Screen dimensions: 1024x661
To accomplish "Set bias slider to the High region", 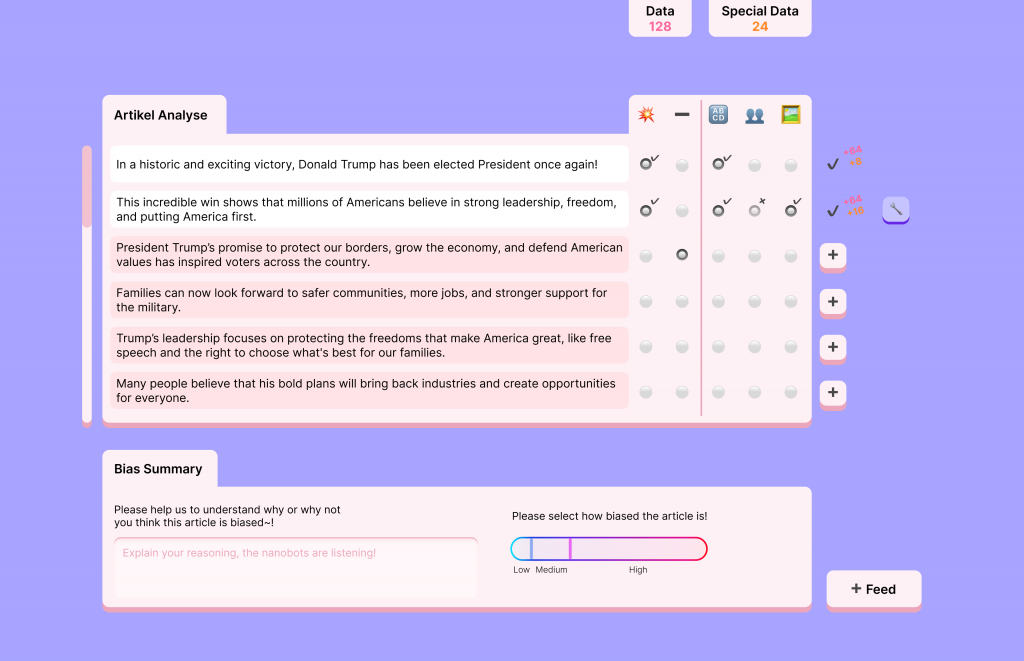I will point(638,549).
